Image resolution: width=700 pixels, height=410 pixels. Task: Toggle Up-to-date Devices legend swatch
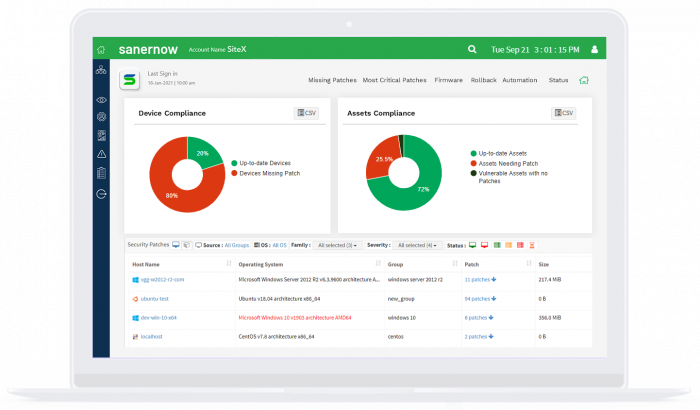234,163
